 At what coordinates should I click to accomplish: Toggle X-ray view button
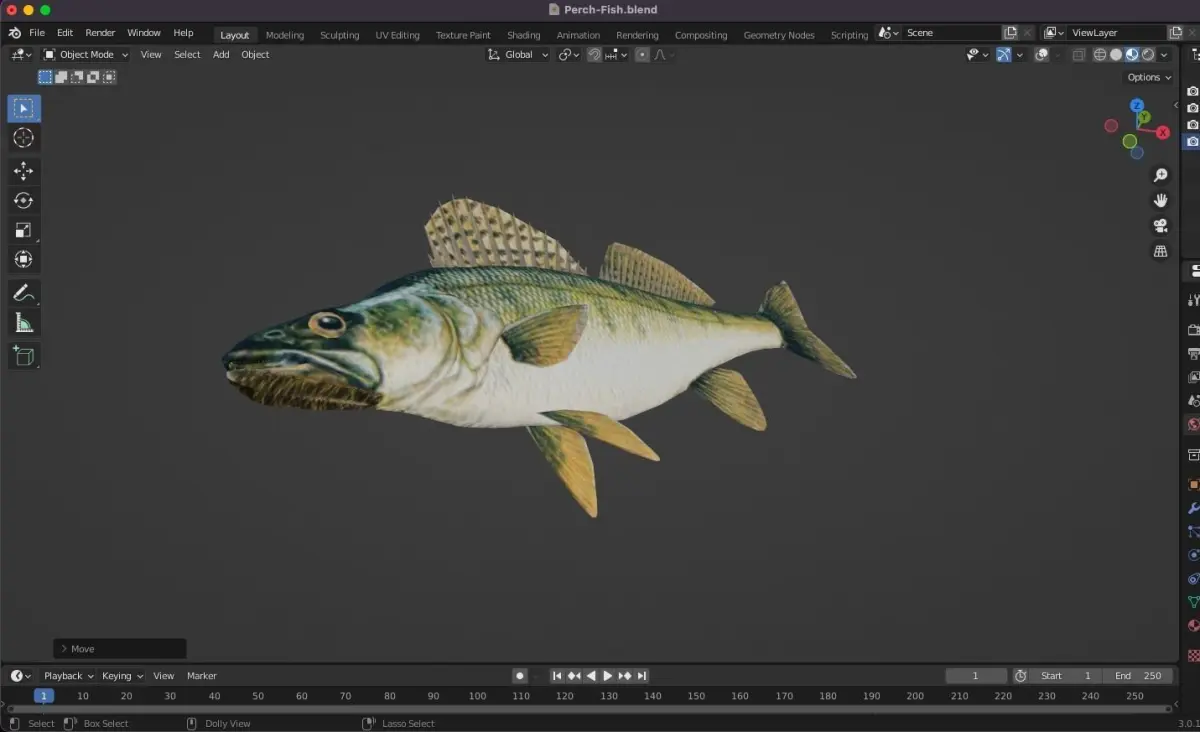(x=1079, y=55)
